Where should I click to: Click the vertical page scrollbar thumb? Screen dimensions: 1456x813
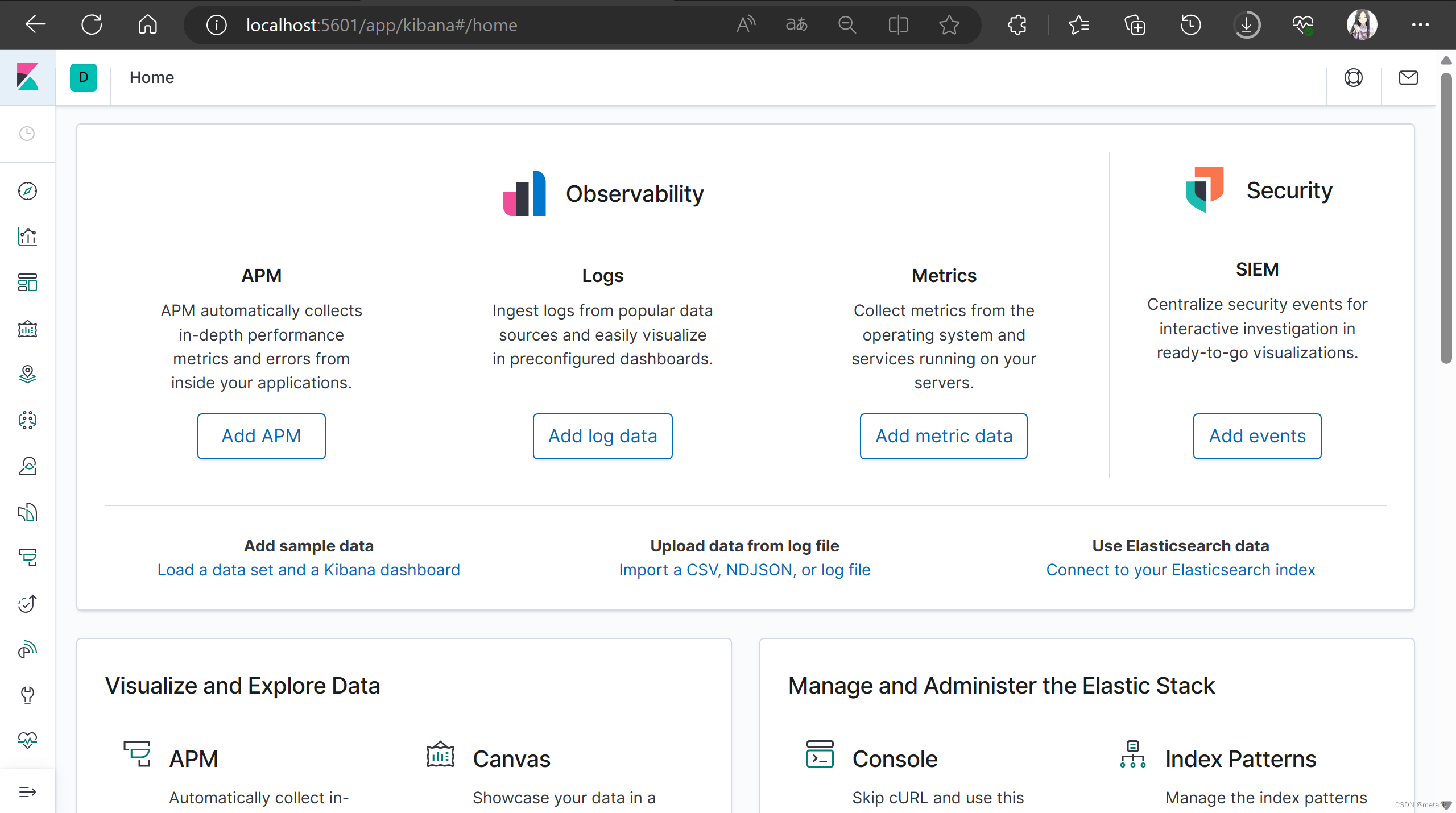[x=1446, y=218]
